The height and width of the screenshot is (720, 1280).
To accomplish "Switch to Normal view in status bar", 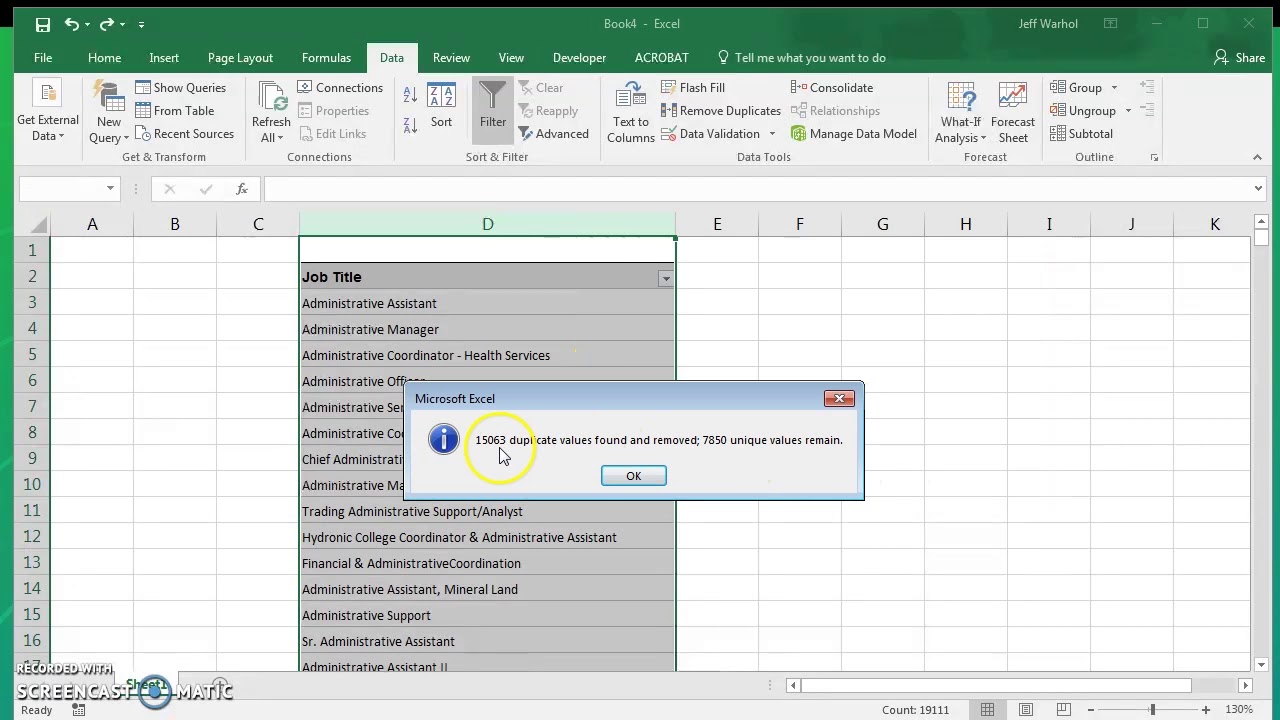I will 987,710.
